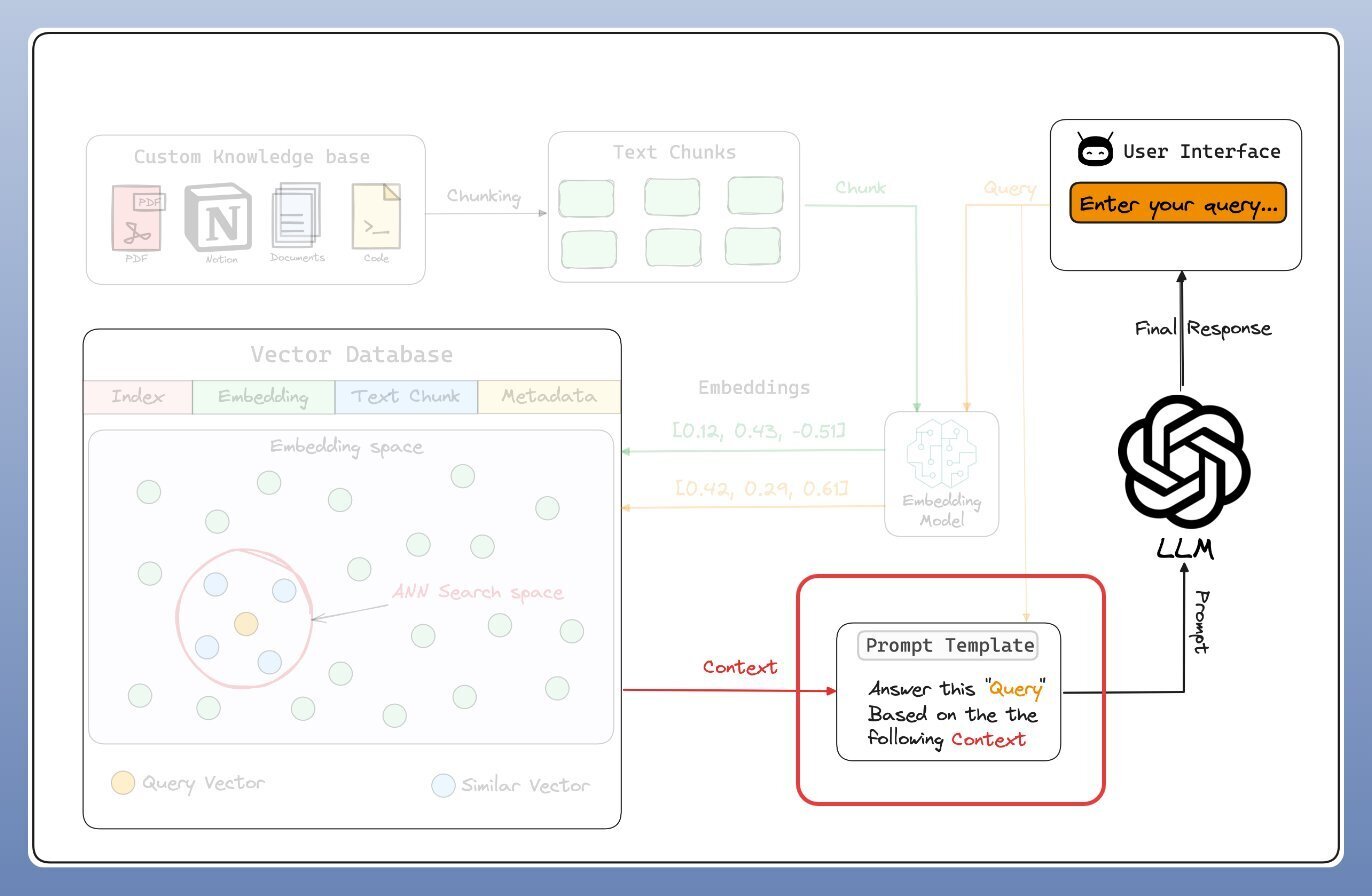Expand the Embedding space section

(x=348, y=447)
